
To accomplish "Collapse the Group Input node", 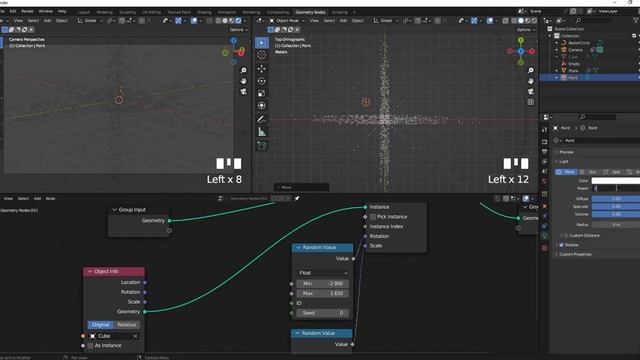I will [114, 210].
